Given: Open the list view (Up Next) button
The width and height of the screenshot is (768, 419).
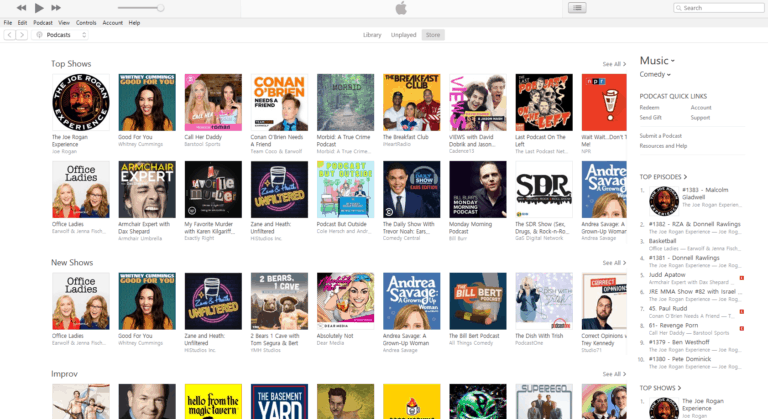Looking at the screenshot, I should [577, 8].
